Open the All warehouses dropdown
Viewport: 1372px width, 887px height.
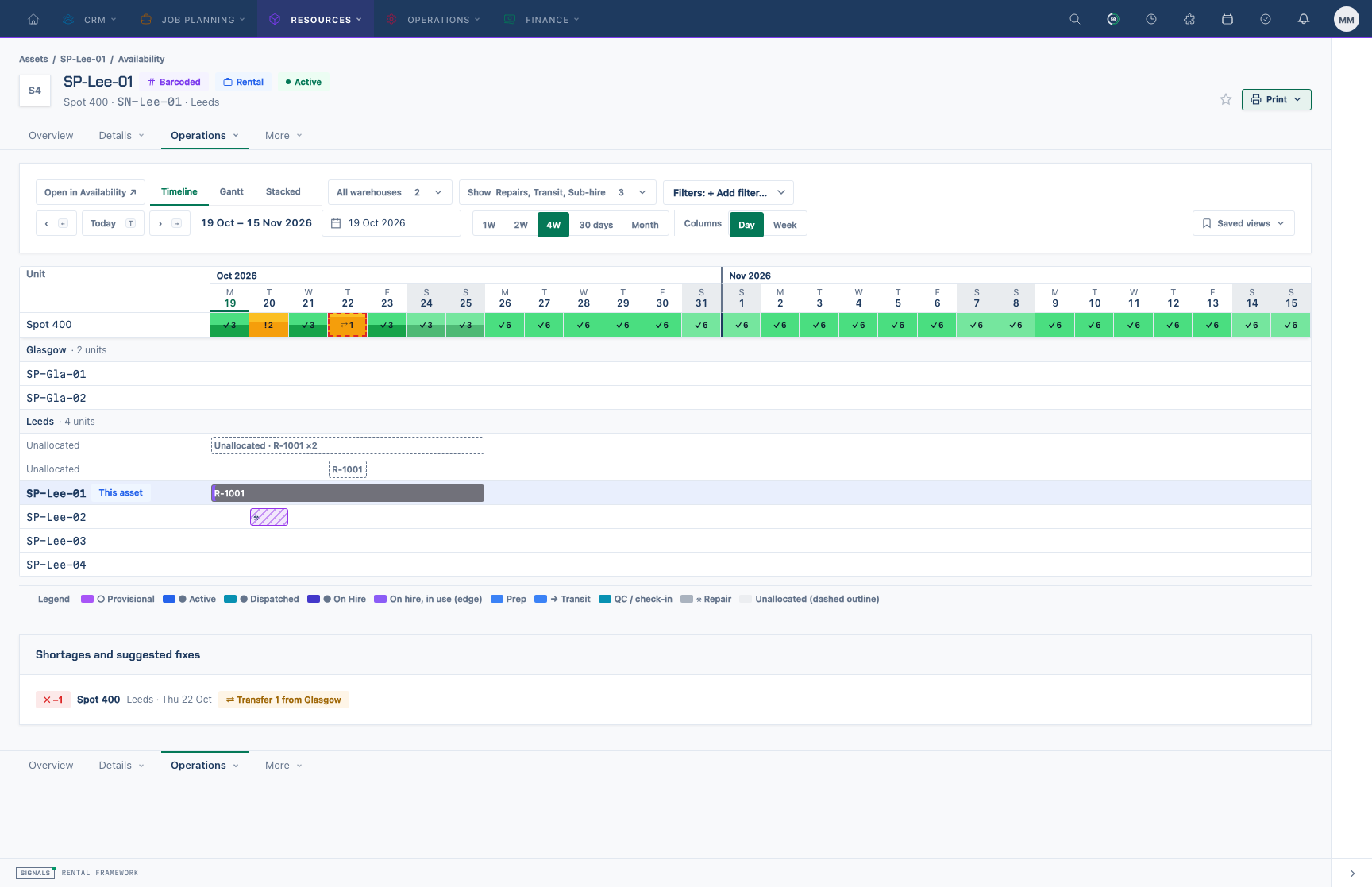click(390, 192)
